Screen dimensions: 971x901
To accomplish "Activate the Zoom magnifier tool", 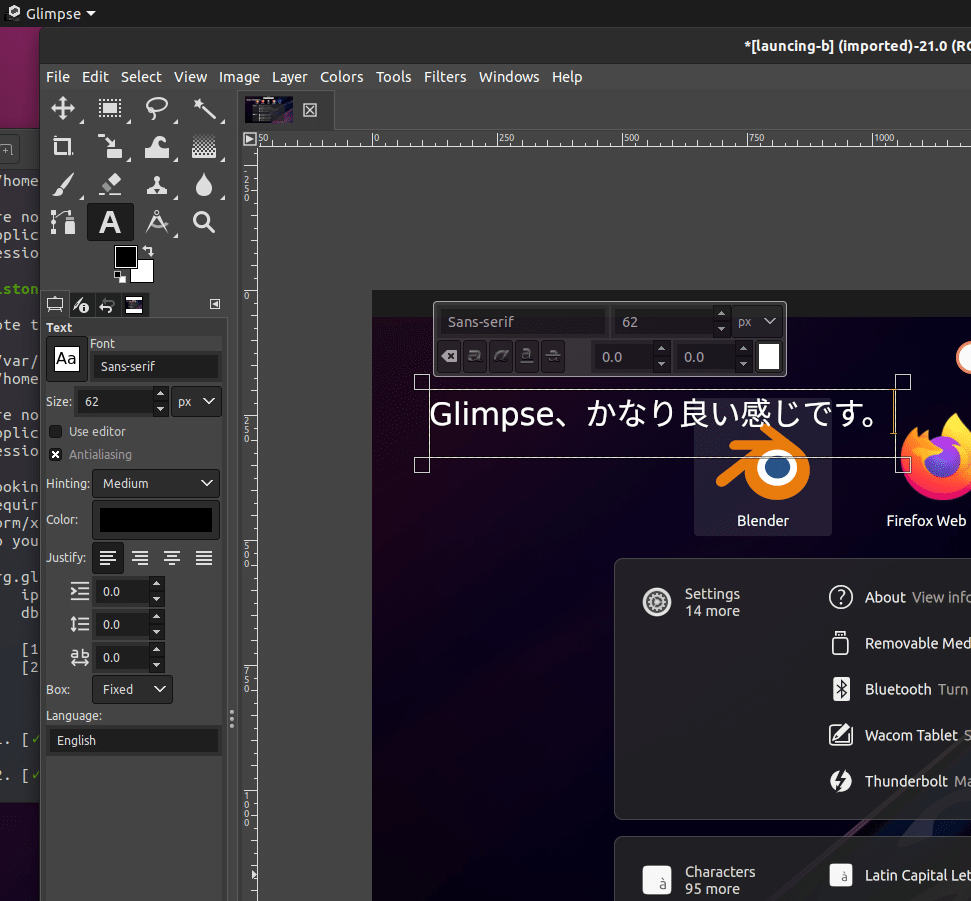I will click(203, 222).
